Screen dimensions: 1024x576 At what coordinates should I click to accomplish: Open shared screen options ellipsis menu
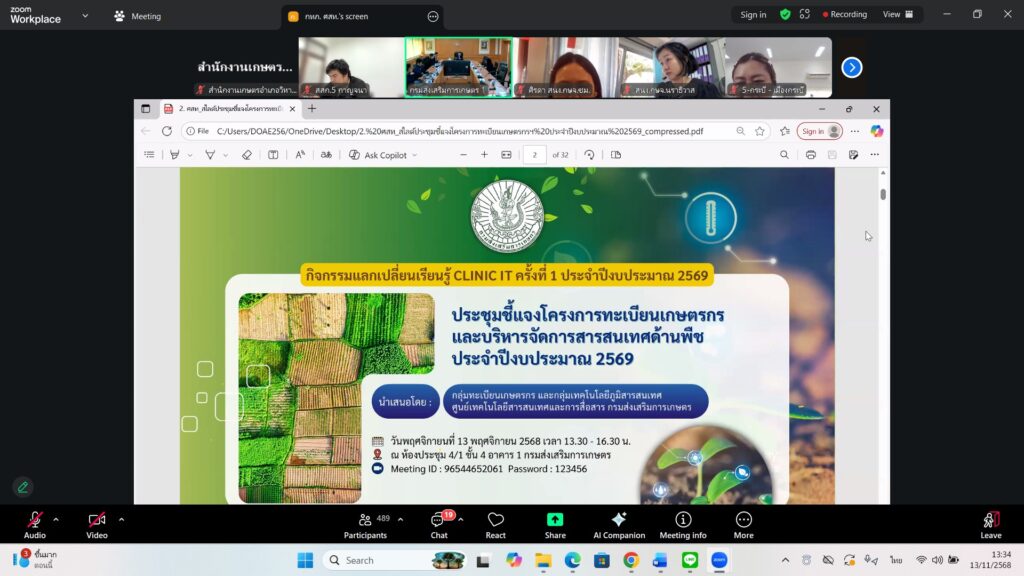(x=433, y=16)
